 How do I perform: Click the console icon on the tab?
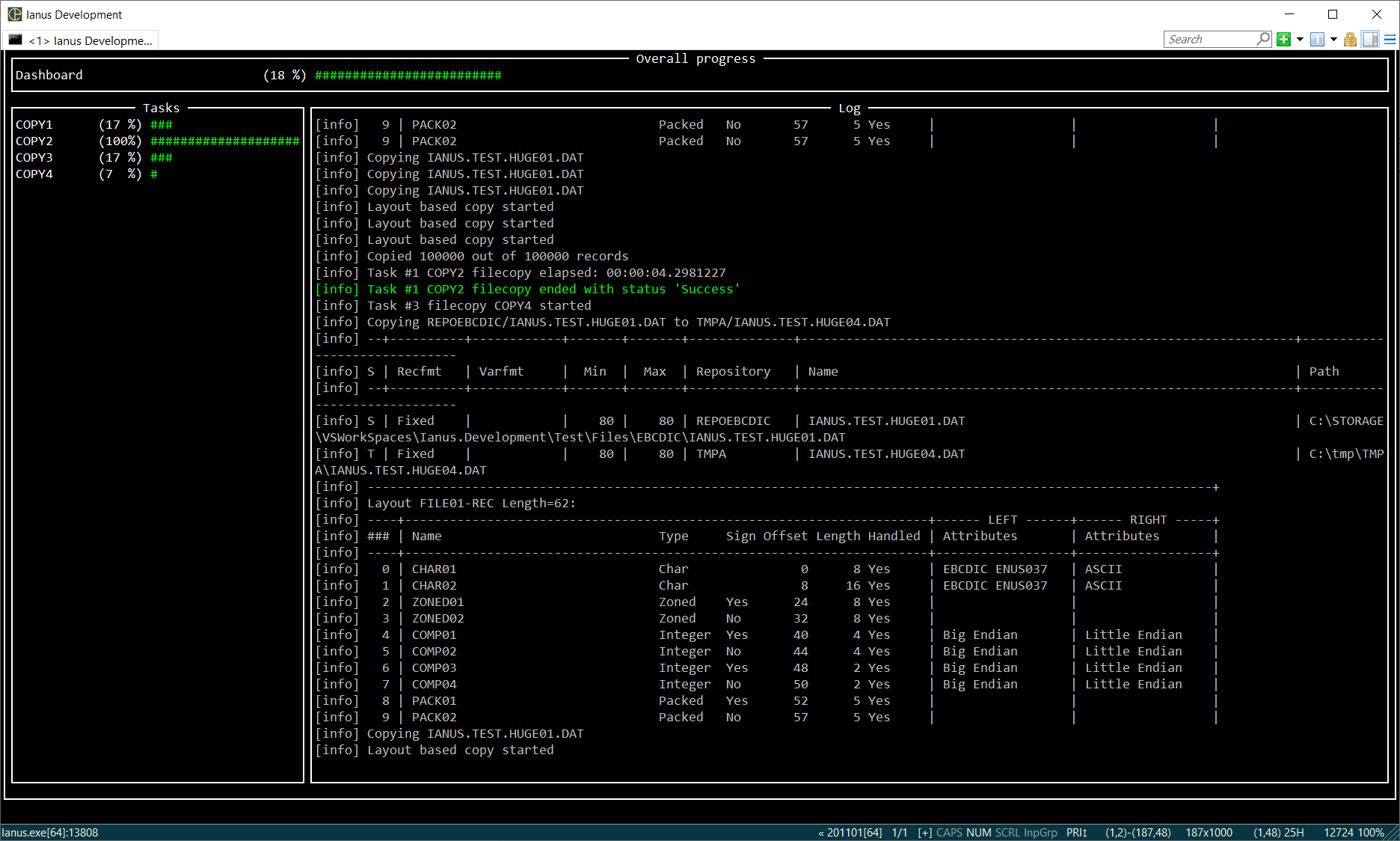[15, 40]
